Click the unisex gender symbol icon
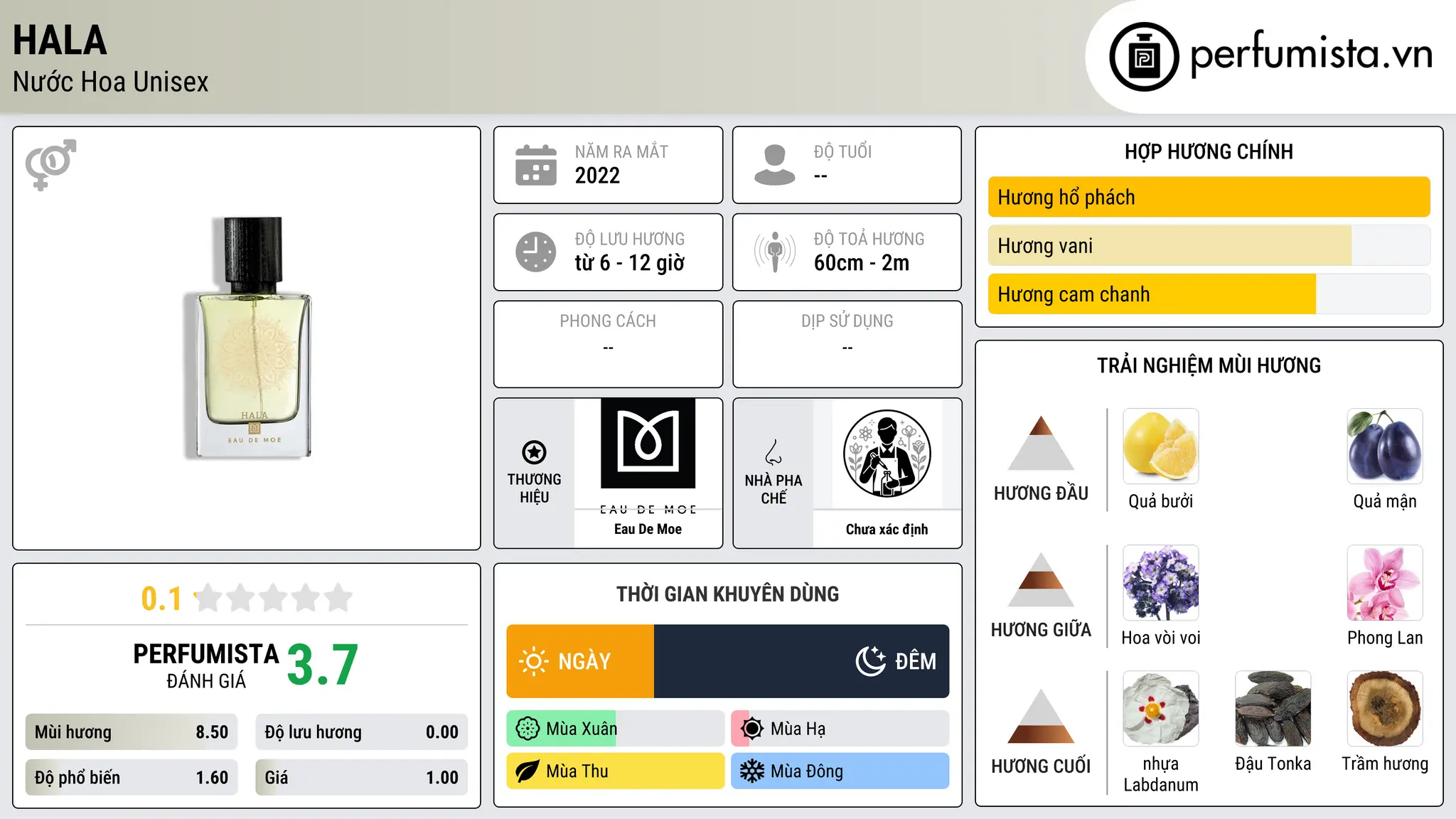1456x819 pixels. tap(50, 165)
